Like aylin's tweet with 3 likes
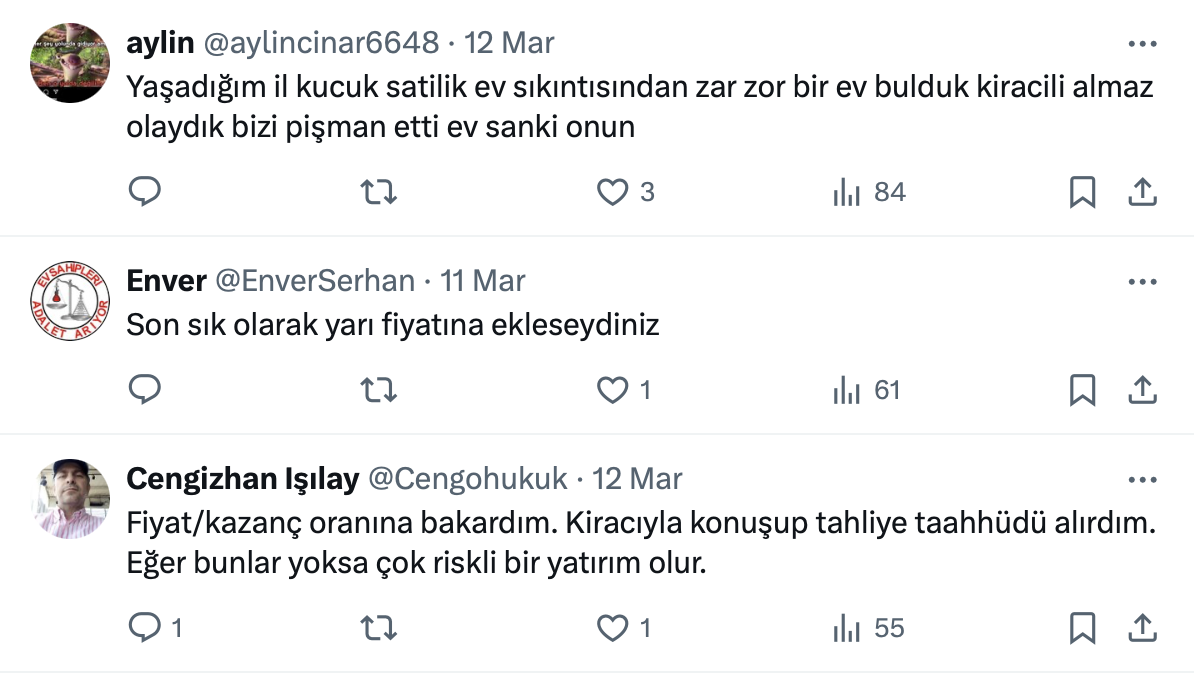This screenshot has height=676, width=1194. (x=612, y=191)
